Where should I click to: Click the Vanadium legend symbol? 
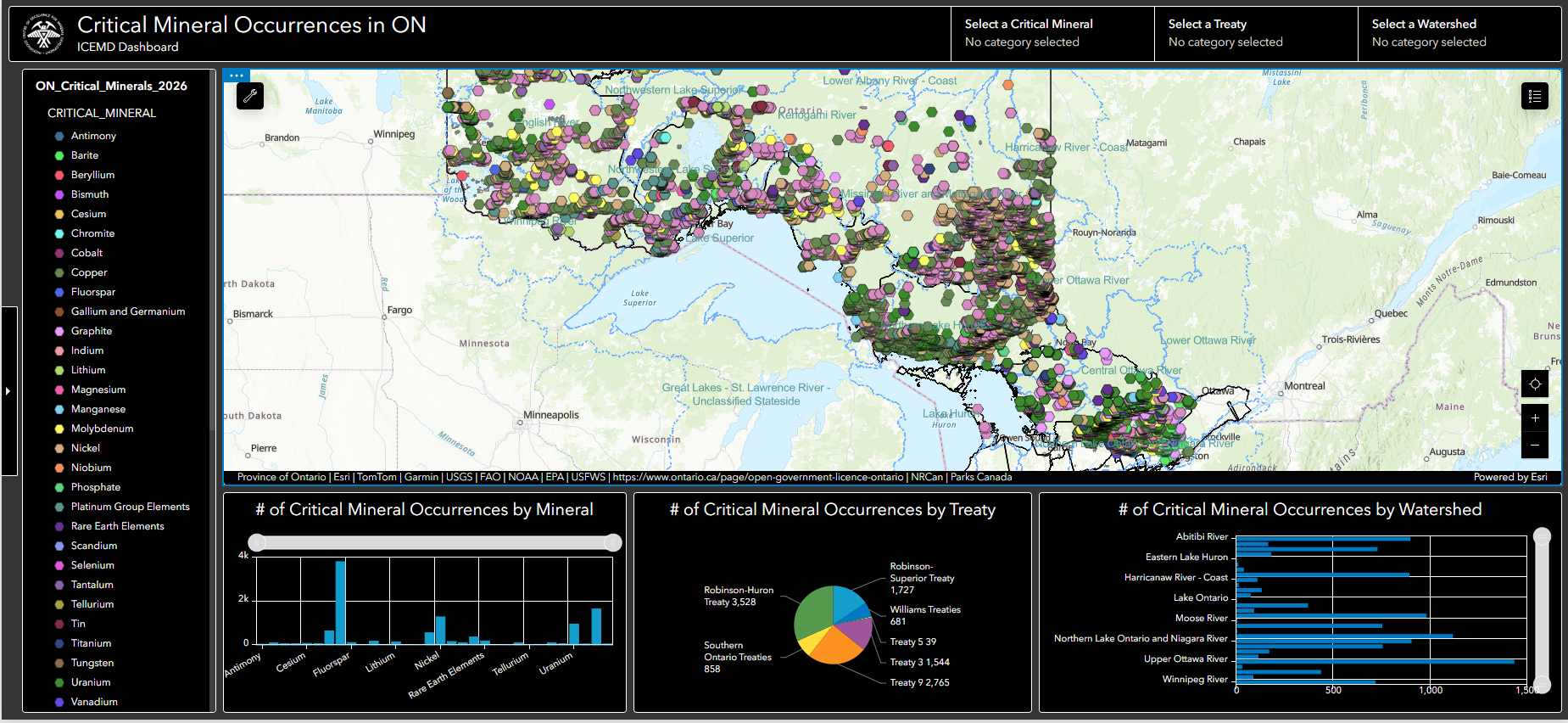pyautogui.click(x=59, y=702)
